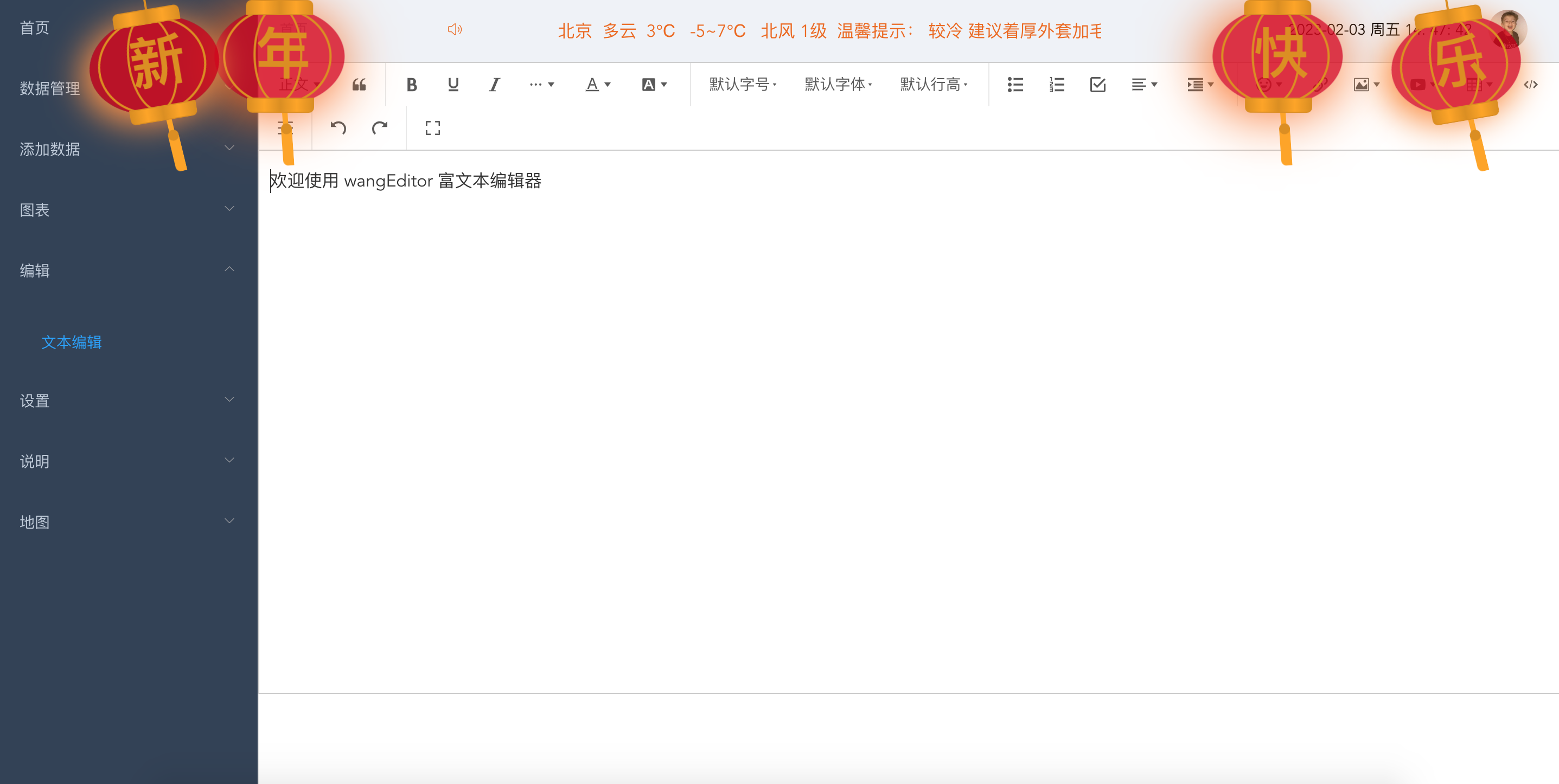This screenshot has width=1559, height=784.
Task: Expand the 图表 submenu
Action: pyautogui.click(x=129, y=209)
